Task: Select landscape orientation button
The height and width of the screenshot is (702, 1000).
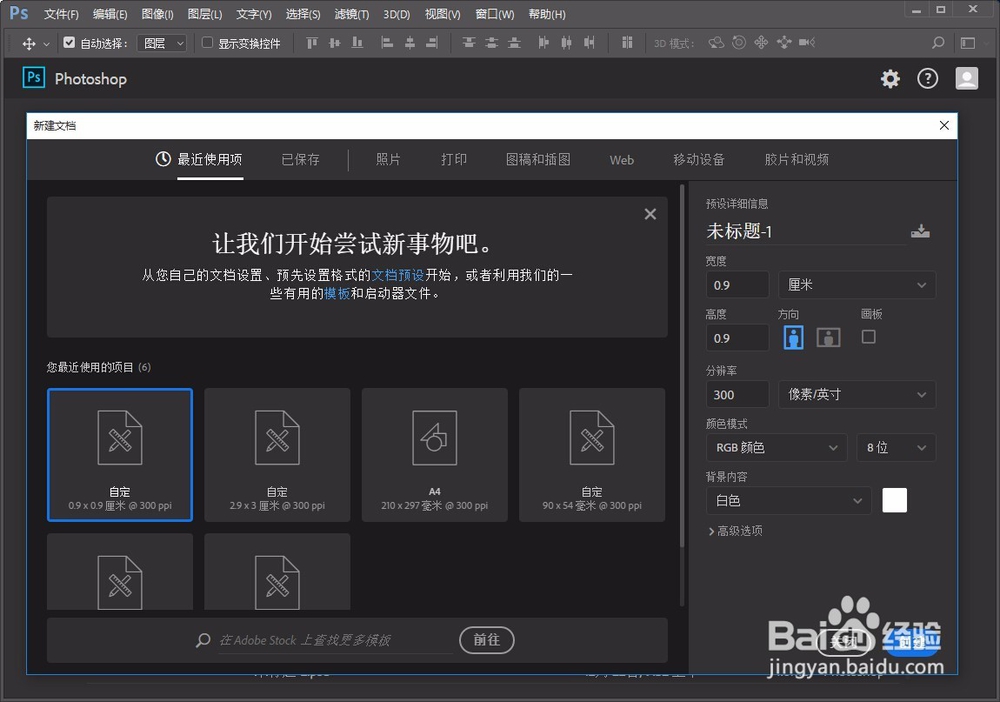Action: 828,337
